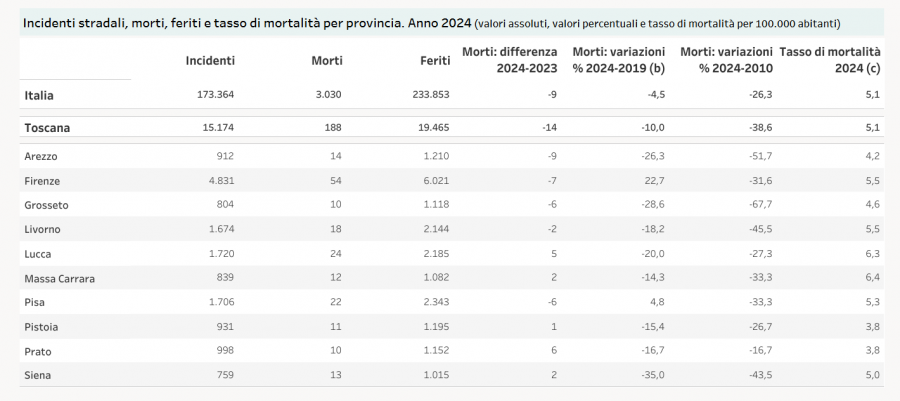Click the Arezzo province row label
Screen dimensions: 900x401
41,156
